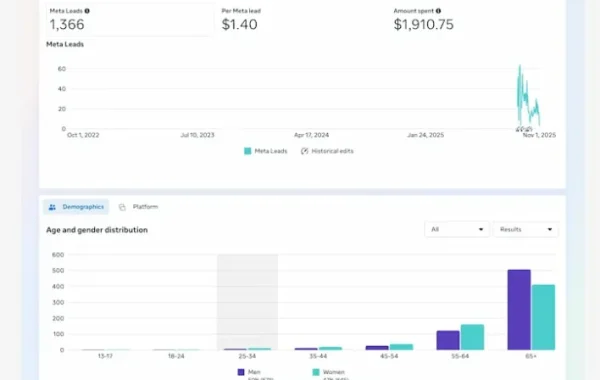Click the 55-64 age label
The height and width of the screenshot is (380, 600).
(460, 356)
